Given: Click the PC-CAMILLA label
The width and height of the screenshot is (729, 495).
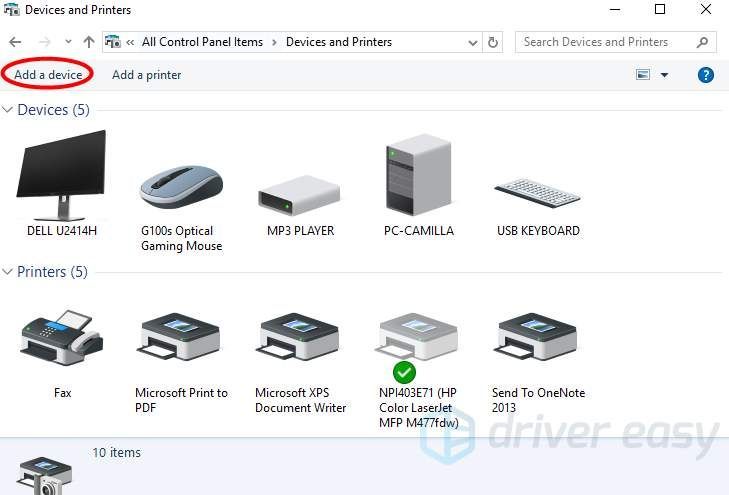Looking at the screenshot, I should point(418,231).
